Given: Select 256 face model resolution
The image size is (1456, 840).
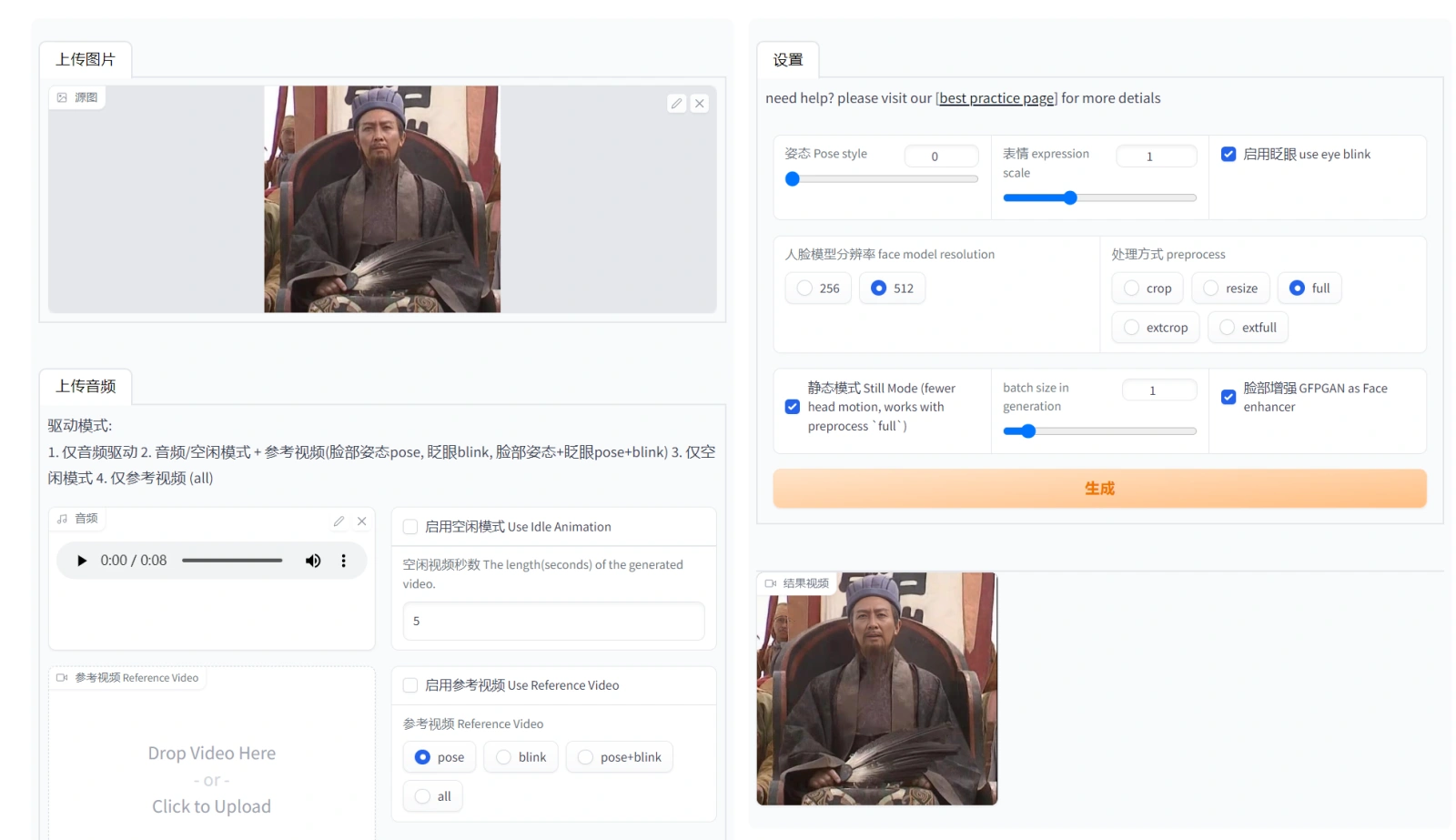Looking at the screenshot, I should [x=818, y=288].
